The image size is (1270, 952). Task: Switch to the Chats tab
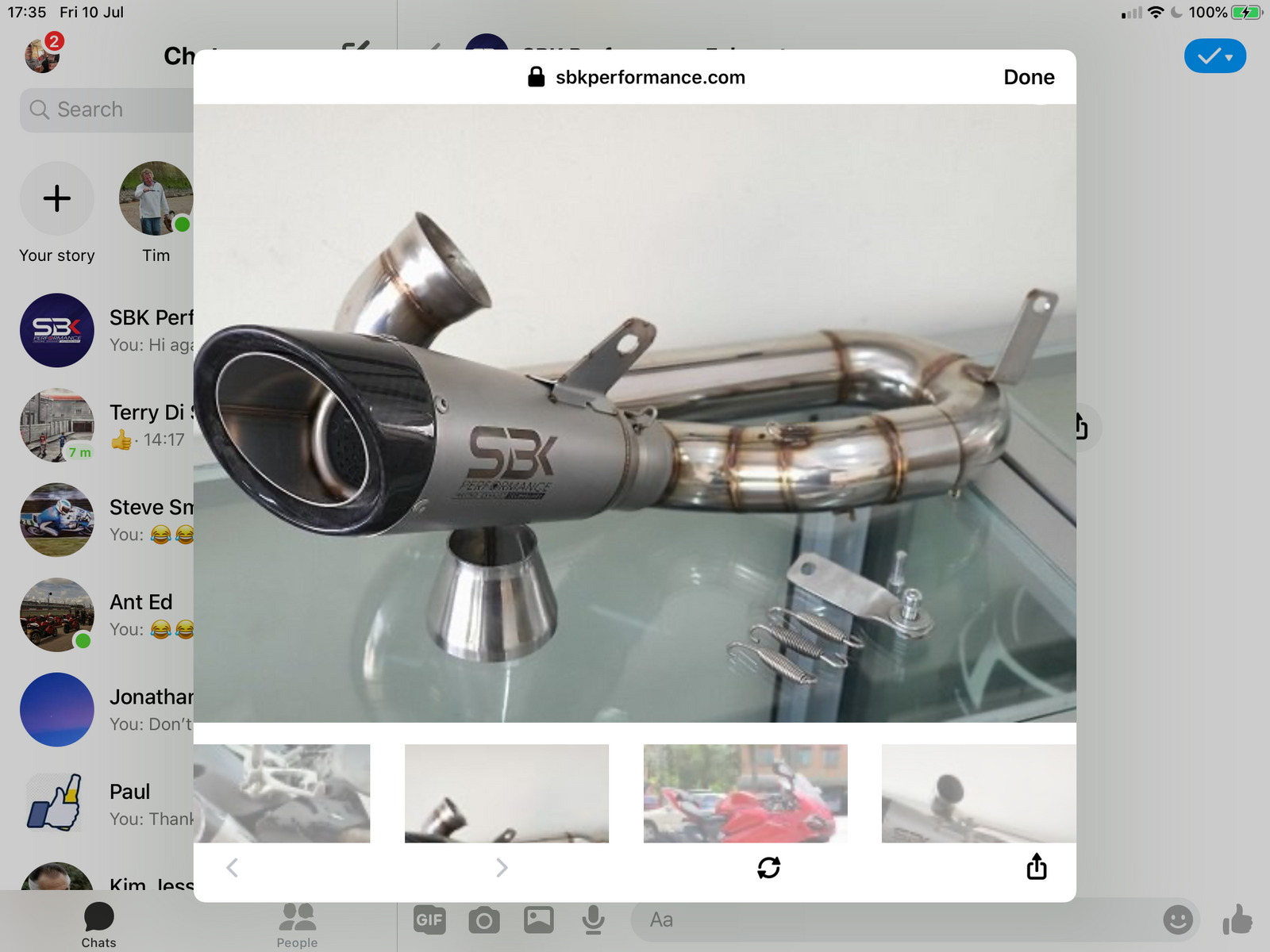[98, 925]
